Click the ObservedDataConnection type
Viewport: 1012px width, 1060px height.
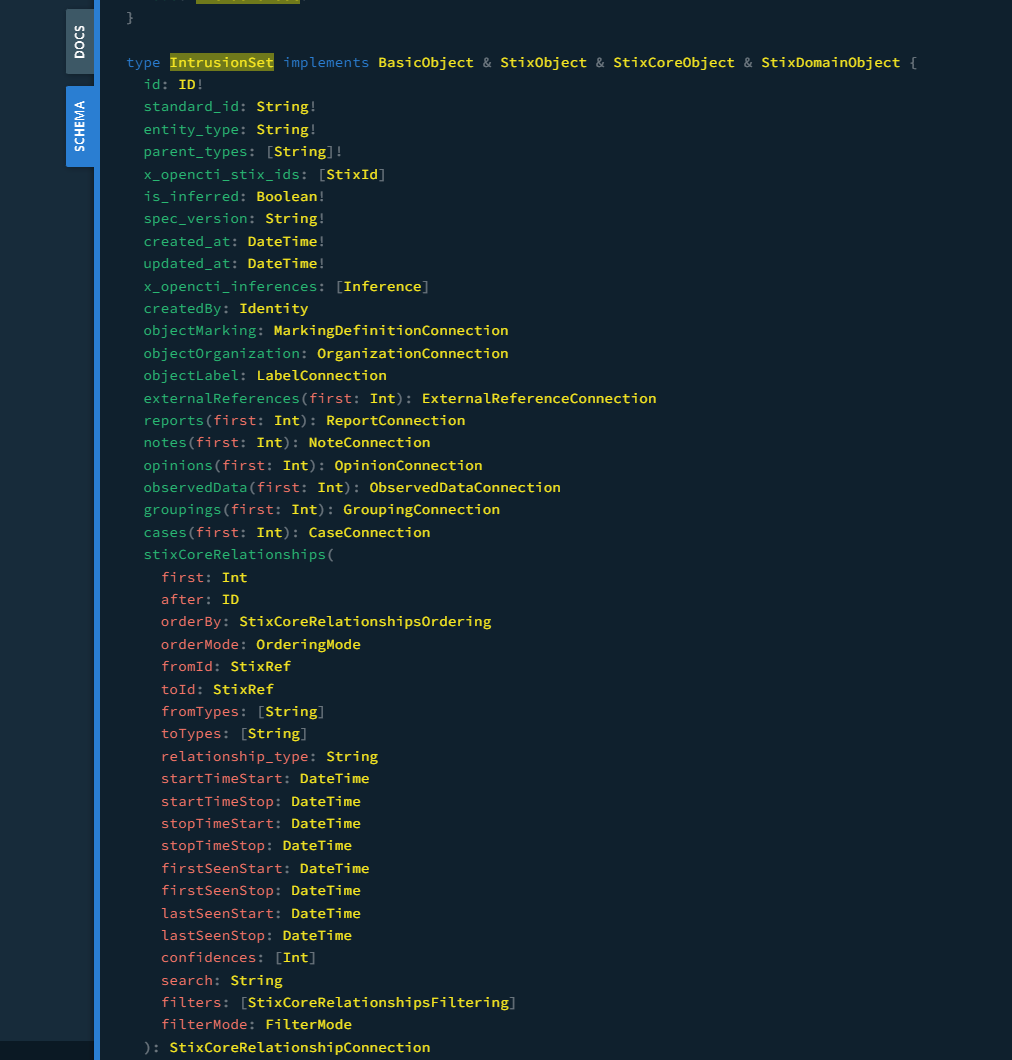click(x=465, y=487)
